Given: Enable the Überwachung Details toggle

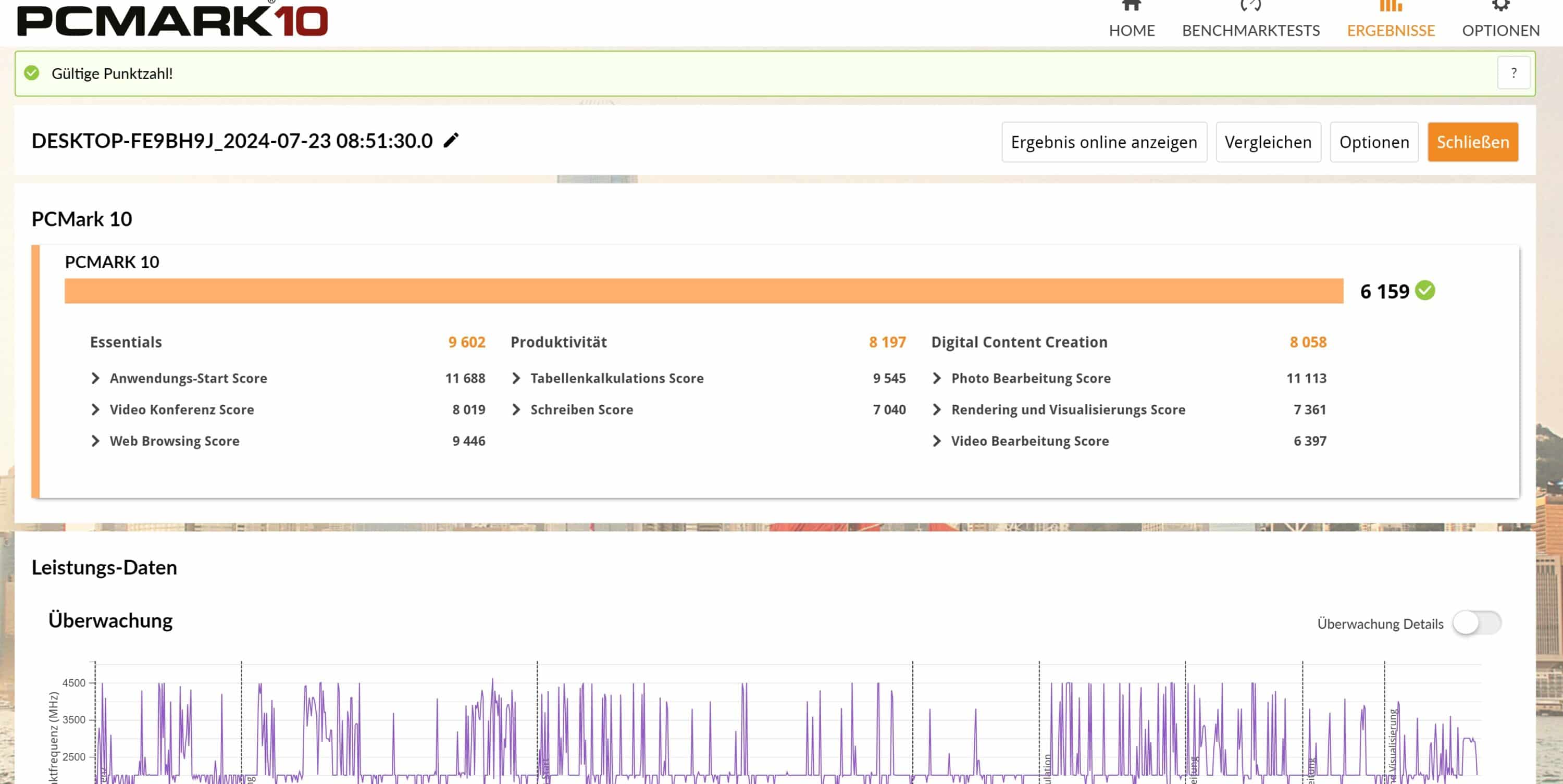Looking at the screenshot, I should [1476, 623].
